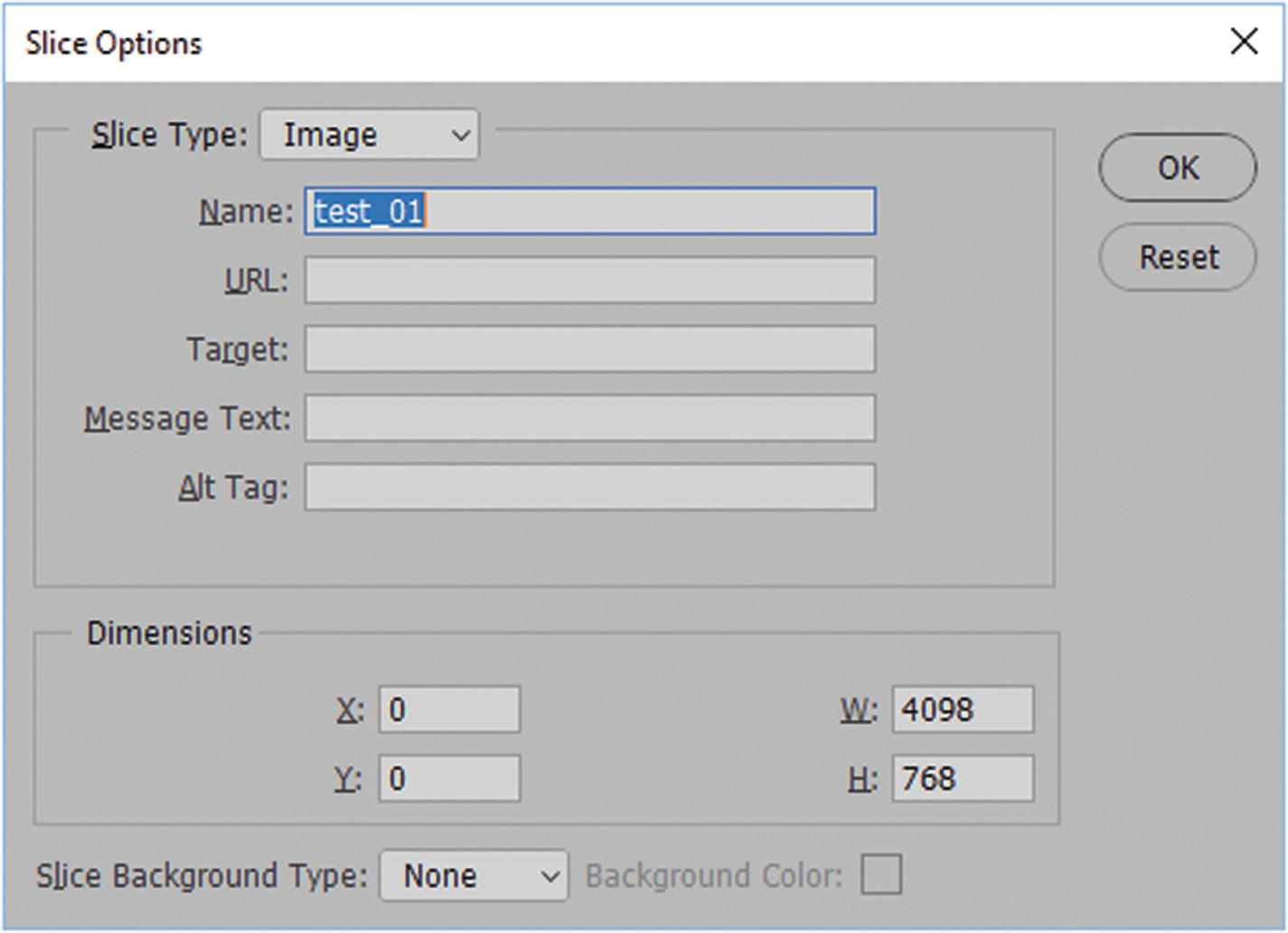Click the "Slice Background Type:" label text
1288x933 pixels.
pos(202,876)
